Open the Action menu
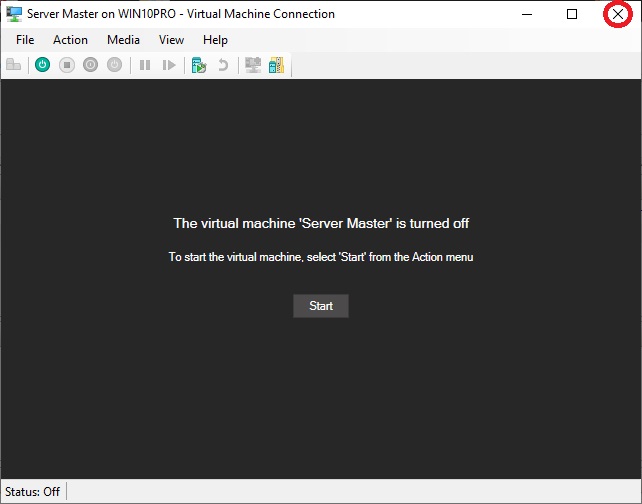 [70, 40]
